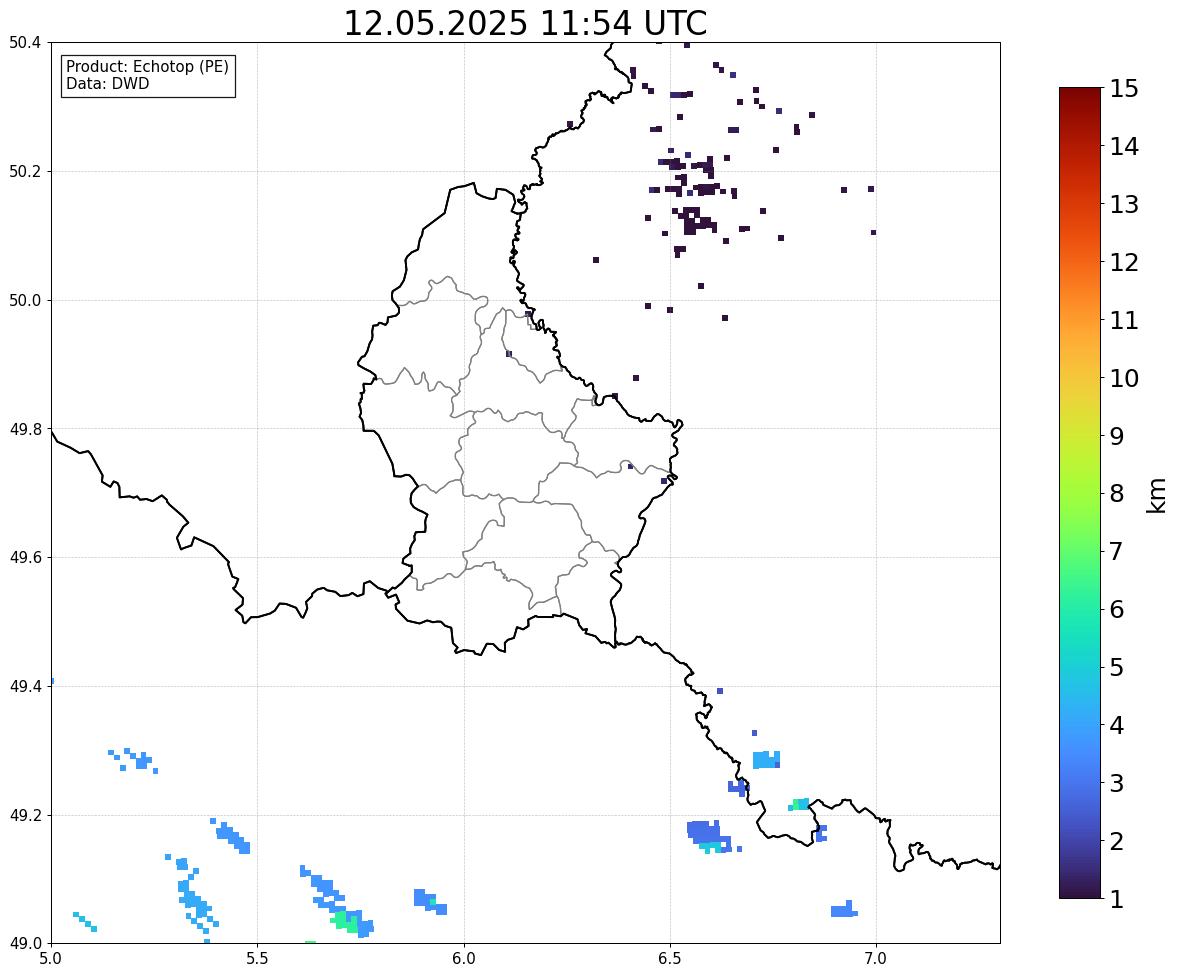Click the colorbar tick label 10
Image resolution: width=1178 pixels, height=976 pixels.
1124,378
